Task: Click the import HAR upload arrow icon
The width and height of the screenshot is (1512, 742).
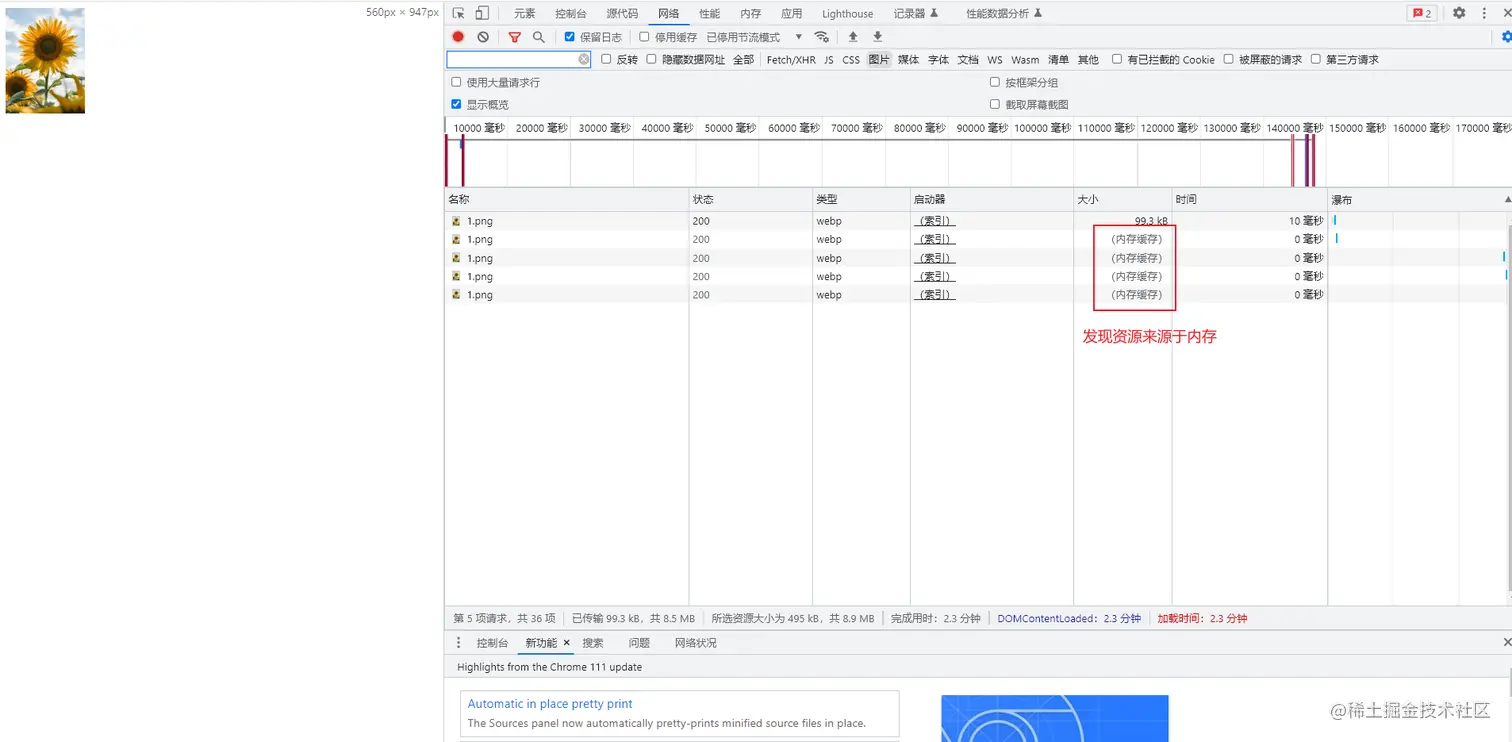Action: (853, 37)
